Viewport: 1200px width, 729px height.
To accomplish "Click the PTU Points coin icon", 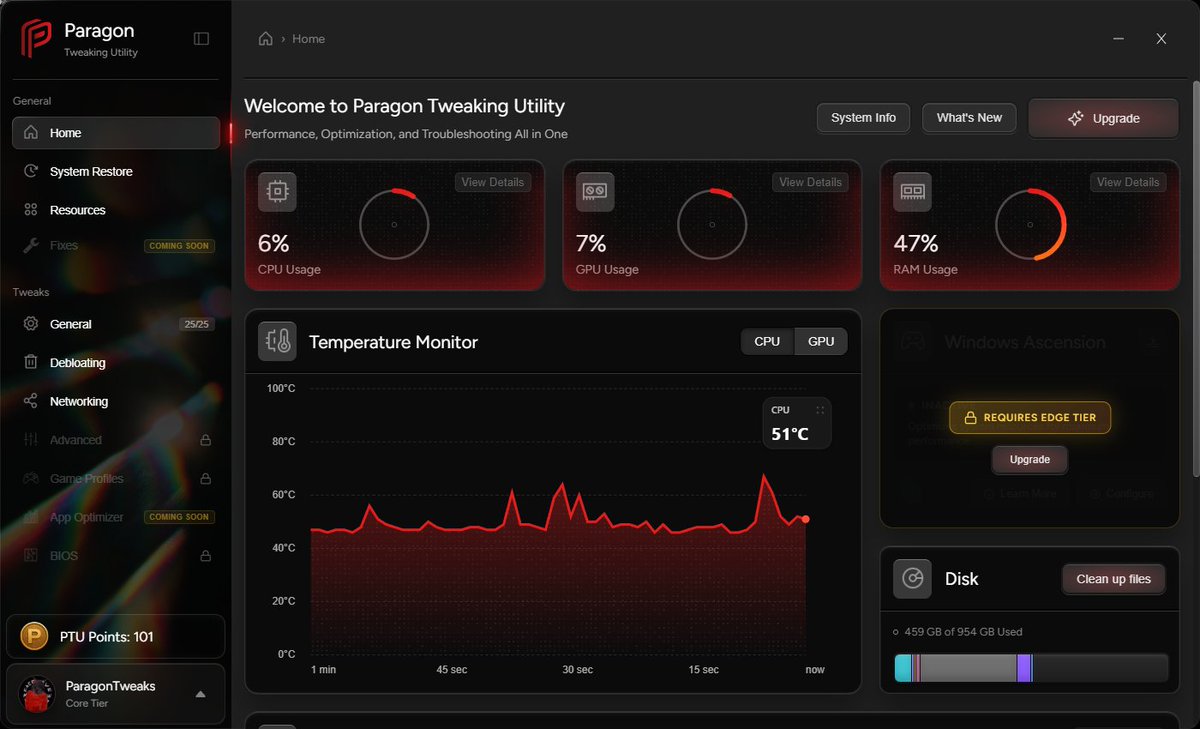I will pyautogui.click(x=36, y=636).
